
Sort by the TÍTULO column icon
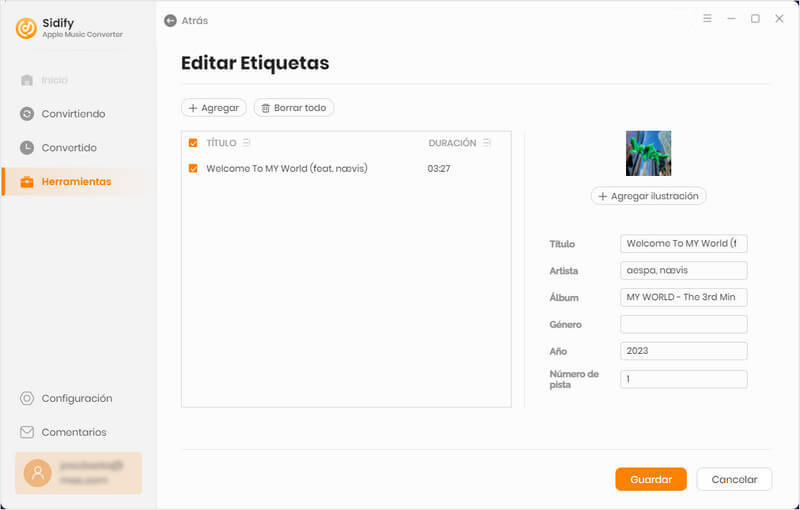(246, 143)
